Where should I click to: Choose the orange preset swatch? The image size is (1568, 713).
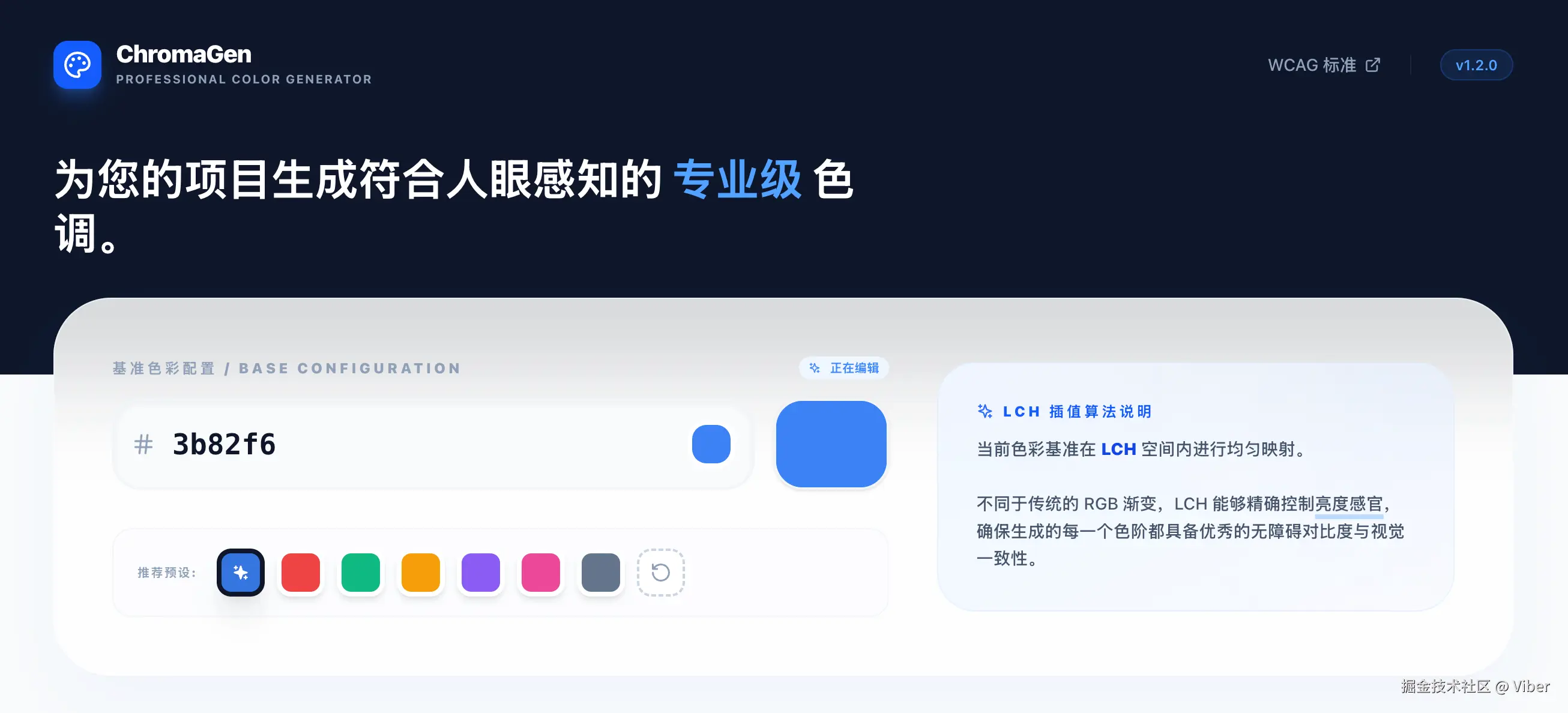[x=421, y=572]
